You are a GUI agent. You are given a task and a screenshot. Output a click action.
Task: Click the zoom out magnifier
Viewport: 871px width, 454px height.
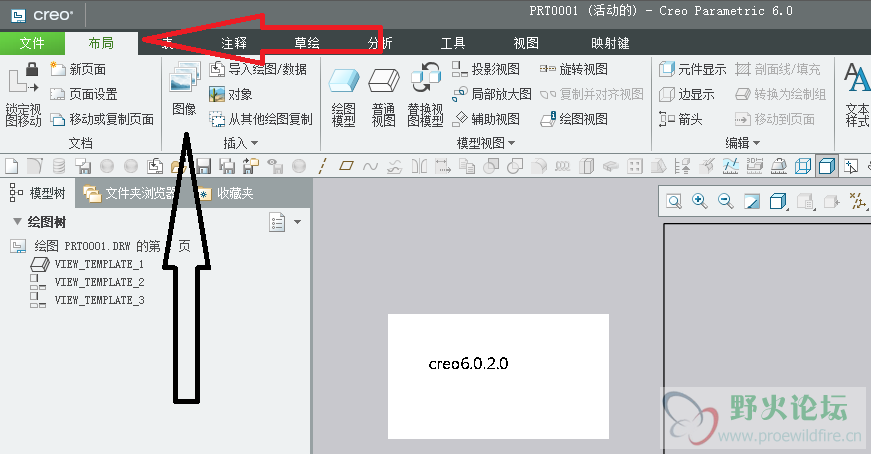coord(725,201)
